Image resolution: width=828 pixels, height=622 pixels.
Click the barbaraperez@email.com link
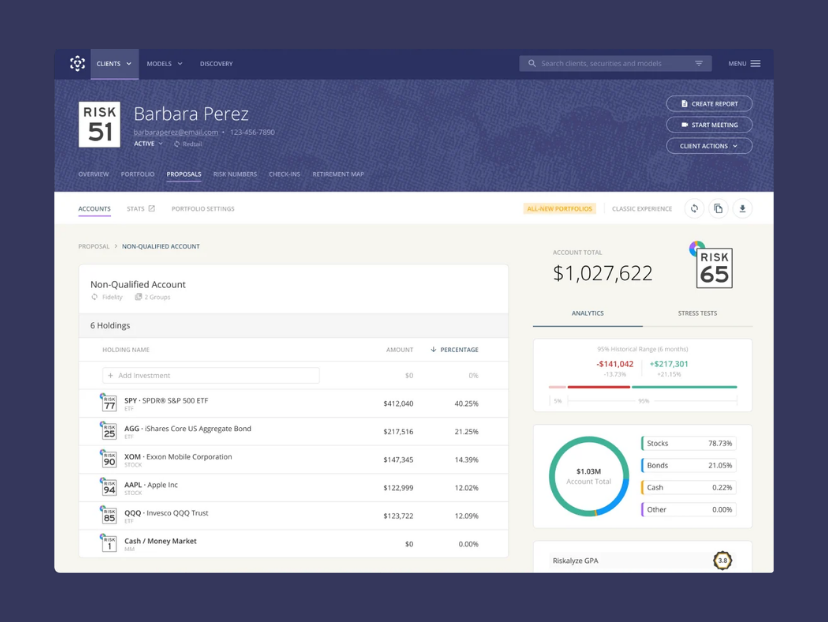176,132
